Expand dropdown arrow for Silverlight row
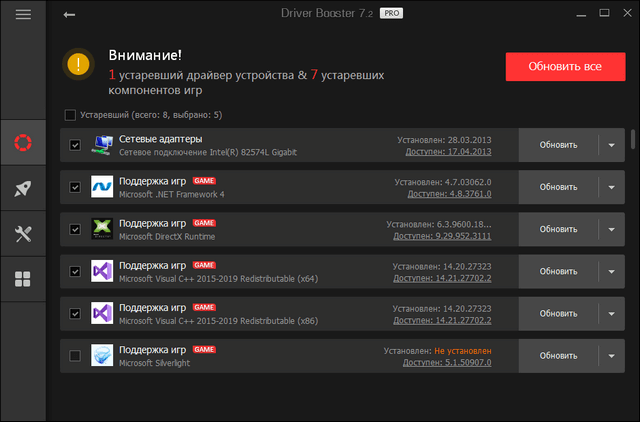640x422 pixels. 611,356
